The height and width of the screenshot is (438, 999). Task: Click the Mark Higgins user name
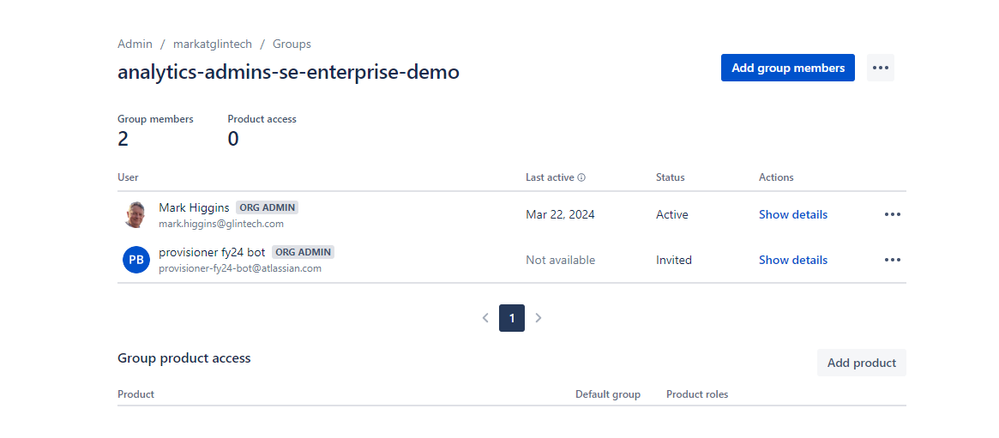194,208
